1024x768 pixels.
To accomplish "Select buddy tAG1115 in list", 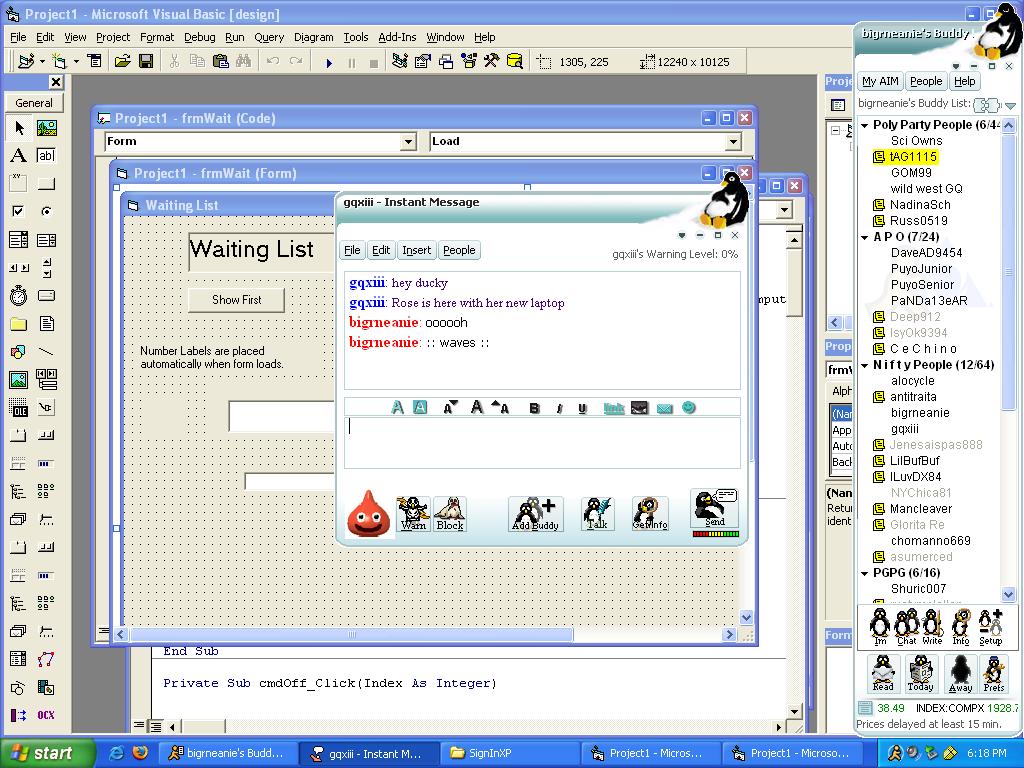I will [913, 157].
